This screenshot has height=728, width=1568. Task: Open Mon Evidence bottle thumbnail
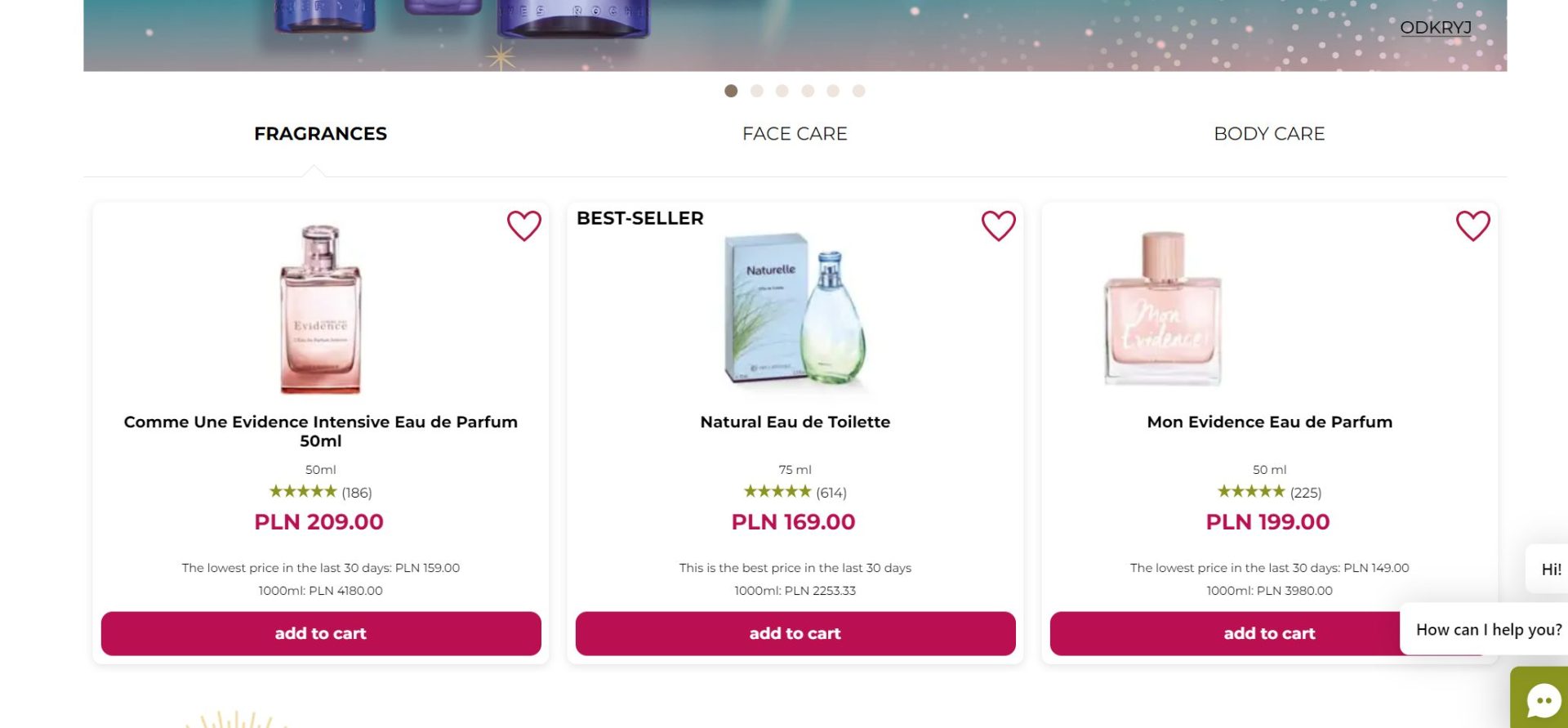(x=1163, y=309)
